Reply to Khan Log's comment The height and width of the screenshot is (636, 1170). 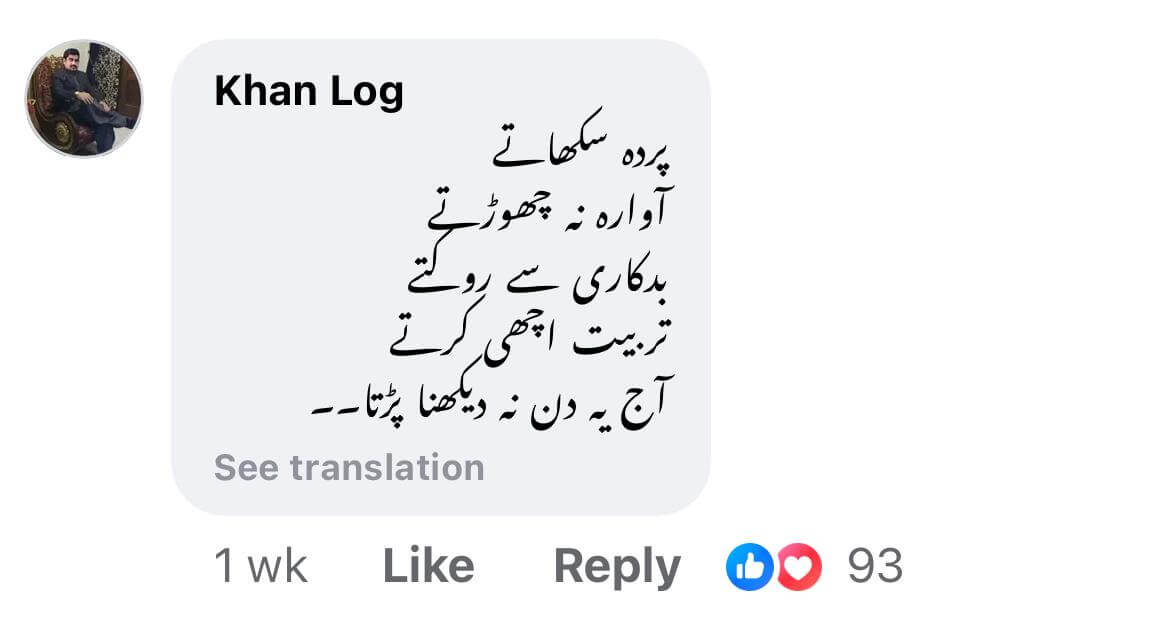point(617,567)
